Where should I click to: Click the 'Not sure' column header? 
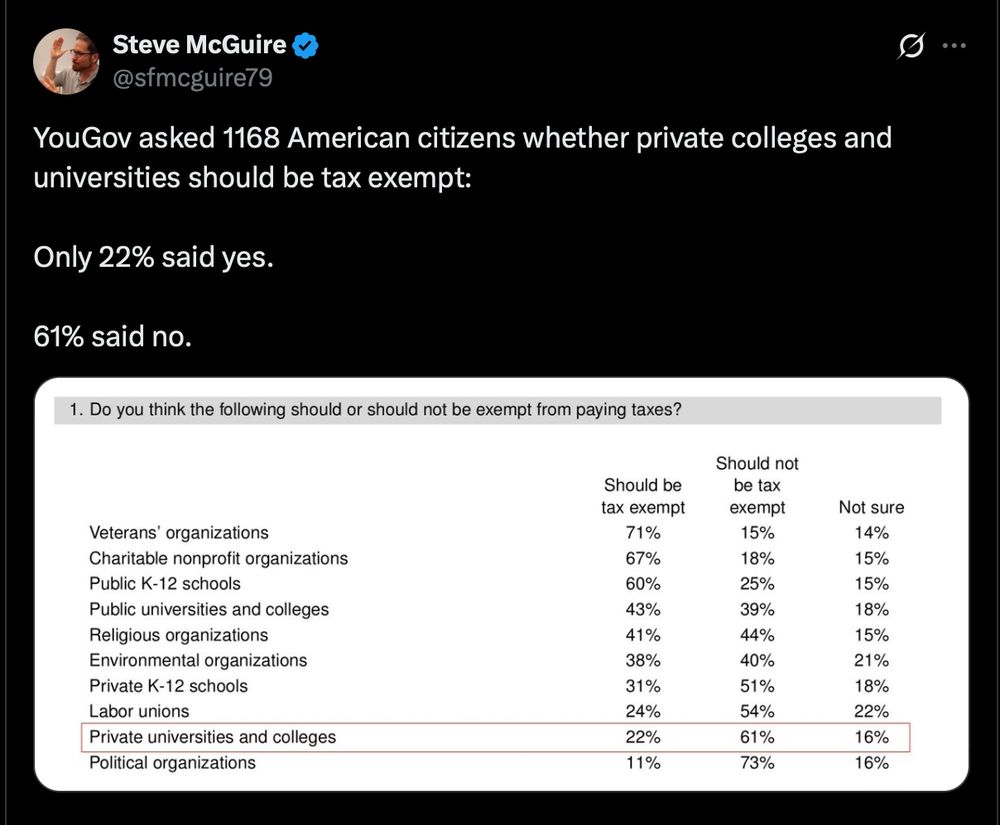(x=871, y=507)
